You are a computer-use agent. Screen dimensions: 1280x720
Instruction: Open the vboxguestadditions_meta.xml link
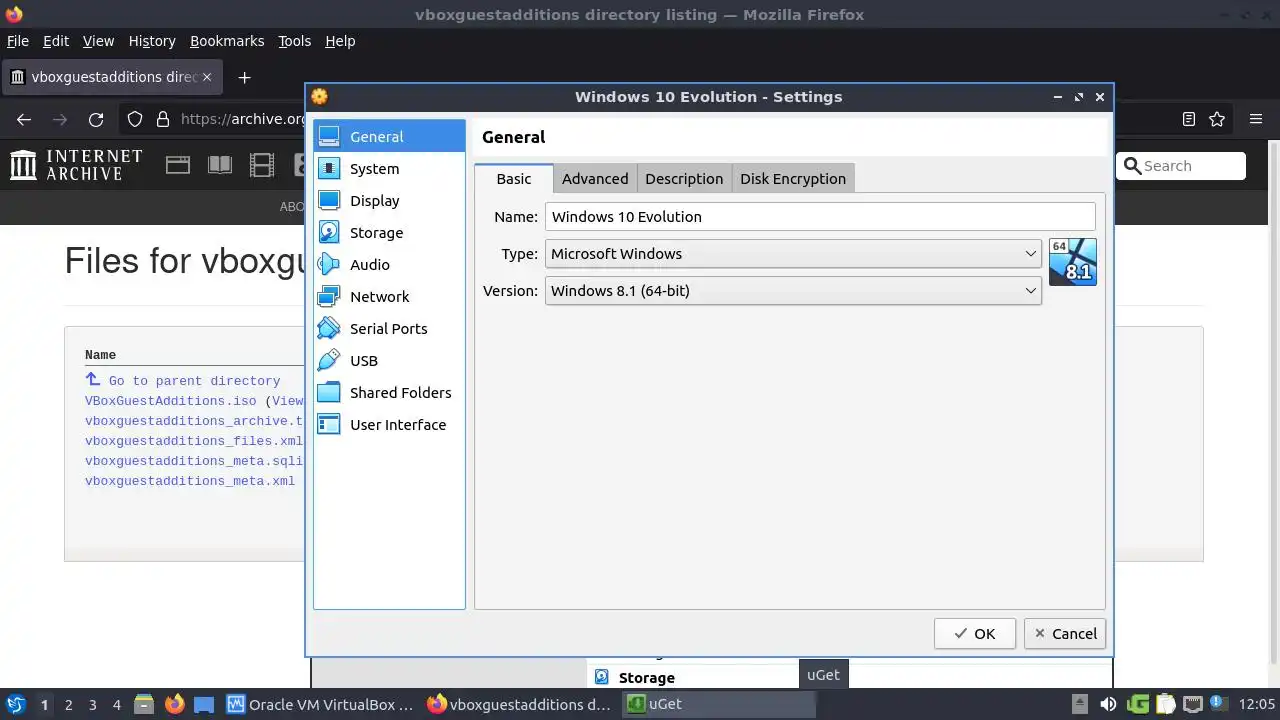pyautogui.click(x=190, y=481)
